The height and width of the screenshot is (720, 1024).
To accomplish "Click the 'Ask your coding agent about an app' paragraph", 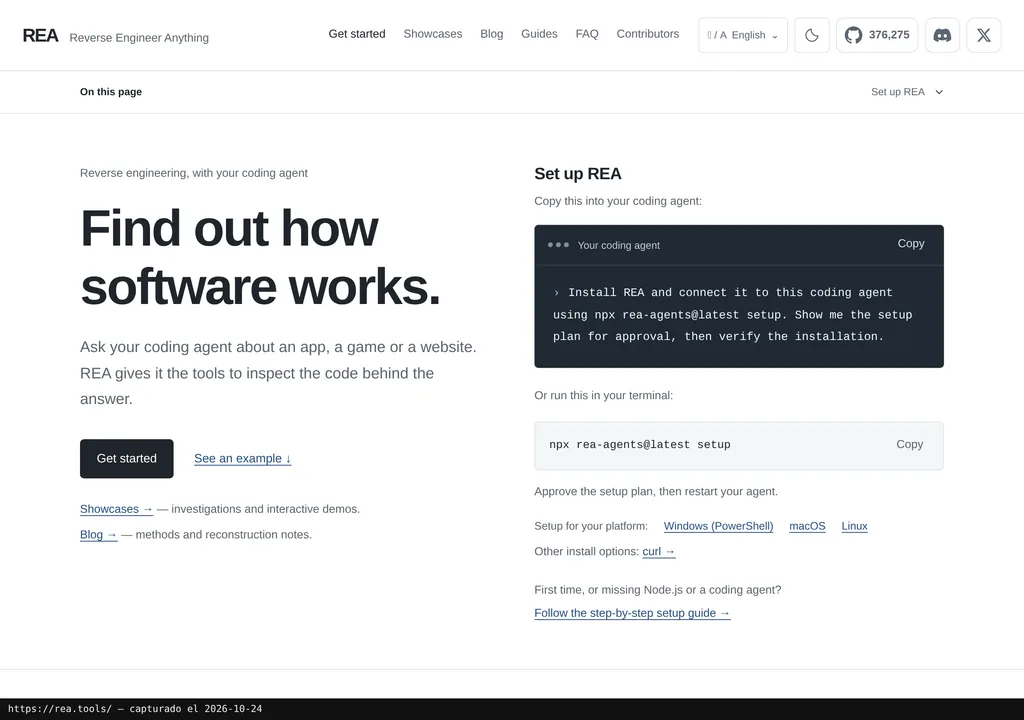I will tap(278, 373).
